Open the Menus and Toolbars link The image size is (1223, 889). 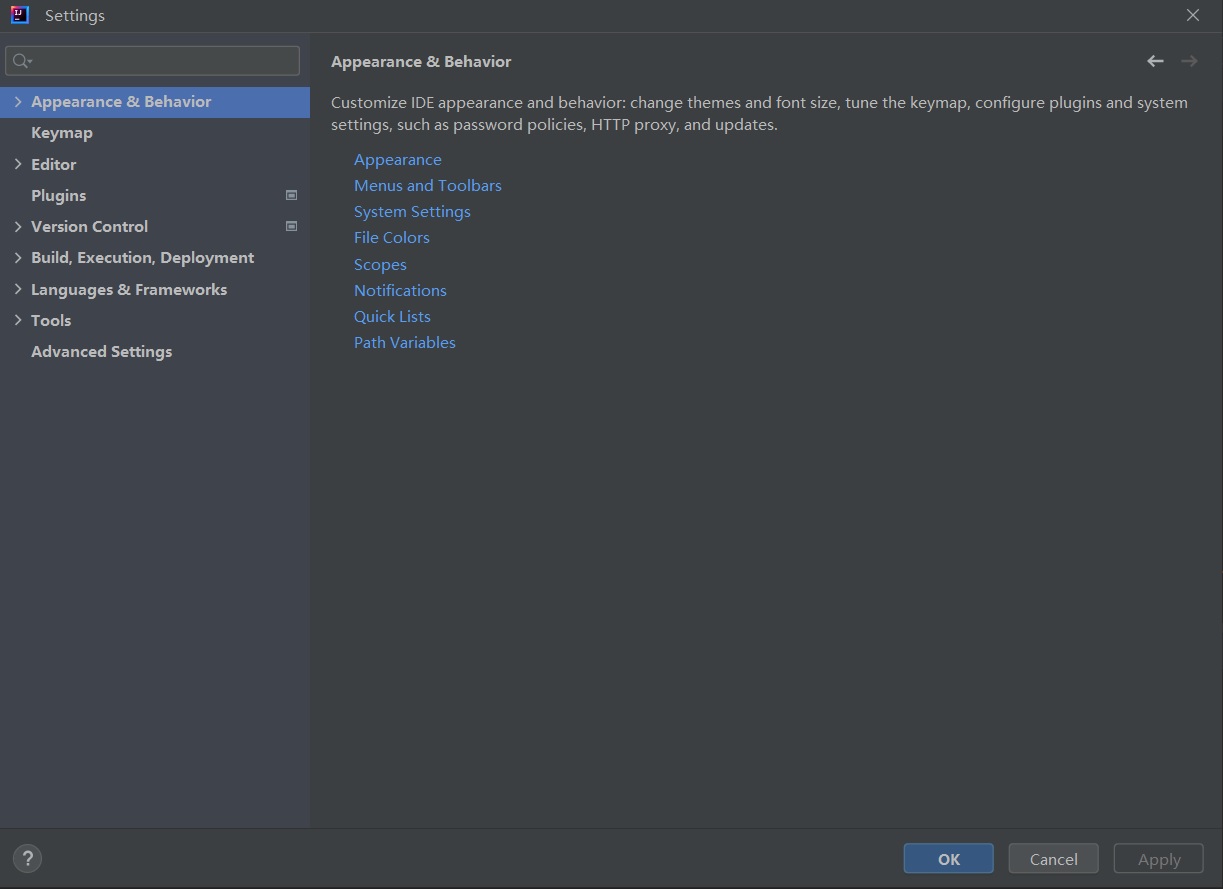pos(427,186)
